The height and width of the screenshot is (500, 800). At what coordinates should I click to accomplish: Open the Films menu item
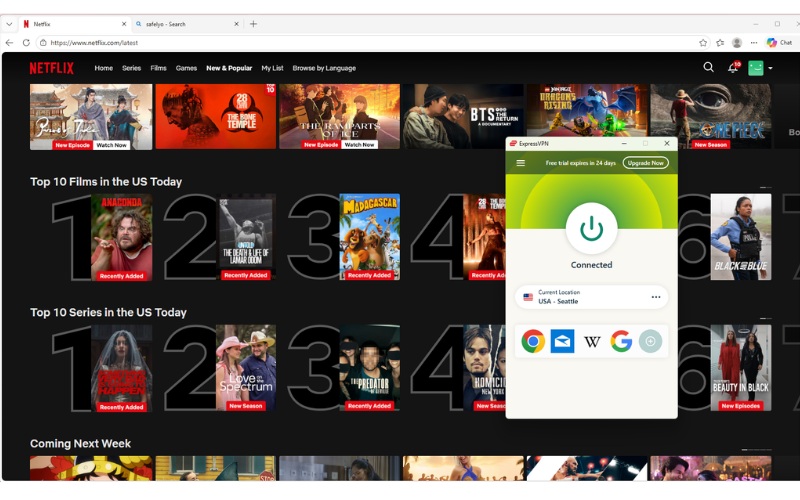[x=158, y=68]
